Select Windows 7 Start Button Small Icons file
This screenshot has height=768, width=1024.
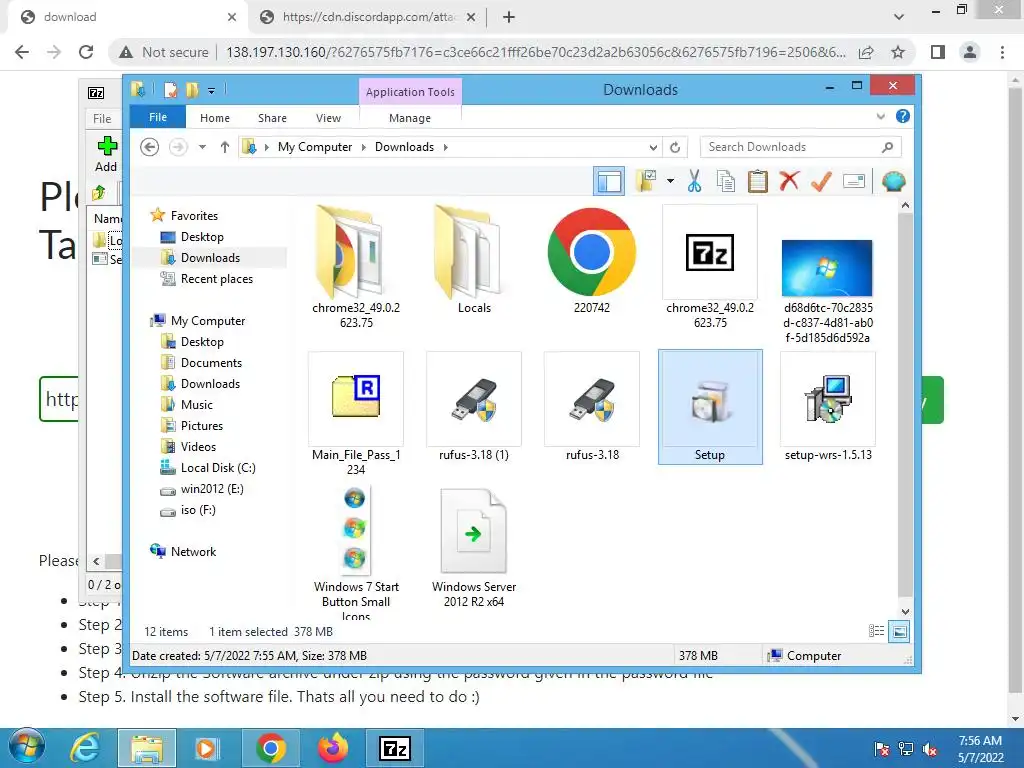(x=356, y=552)
